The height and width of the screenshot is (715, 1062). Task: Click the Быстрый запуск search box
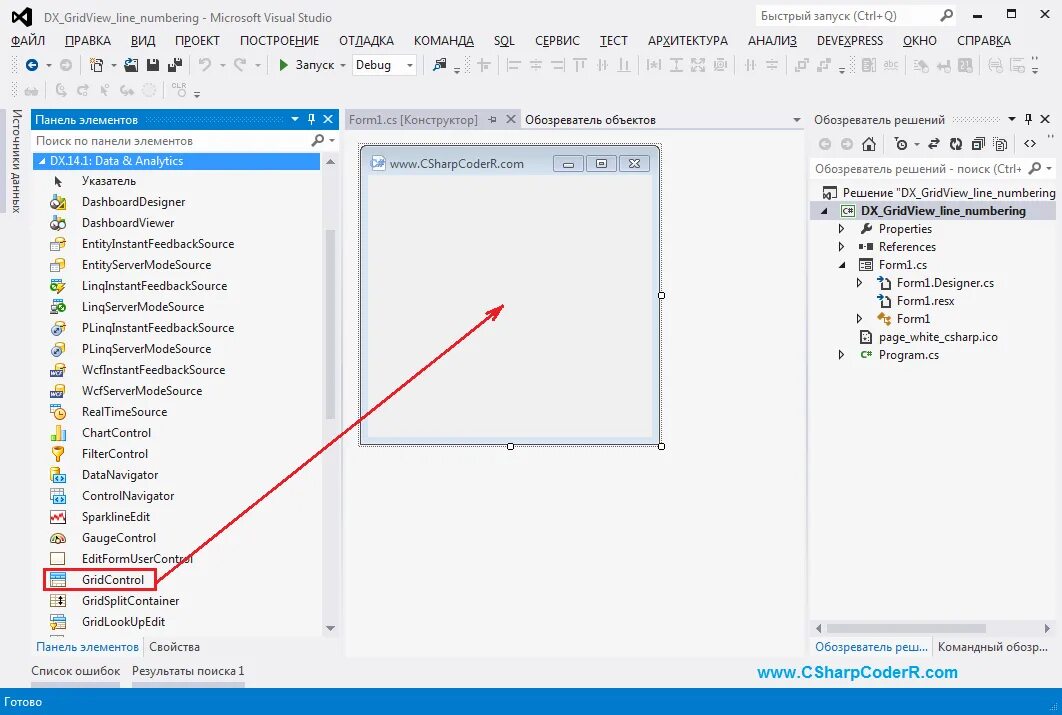pos(848,16)
